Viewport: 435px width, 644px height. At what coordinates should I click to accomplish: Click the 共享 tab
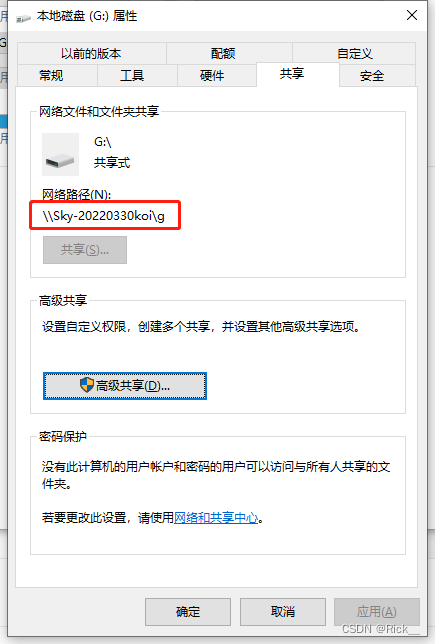click(x=292, y=74)
